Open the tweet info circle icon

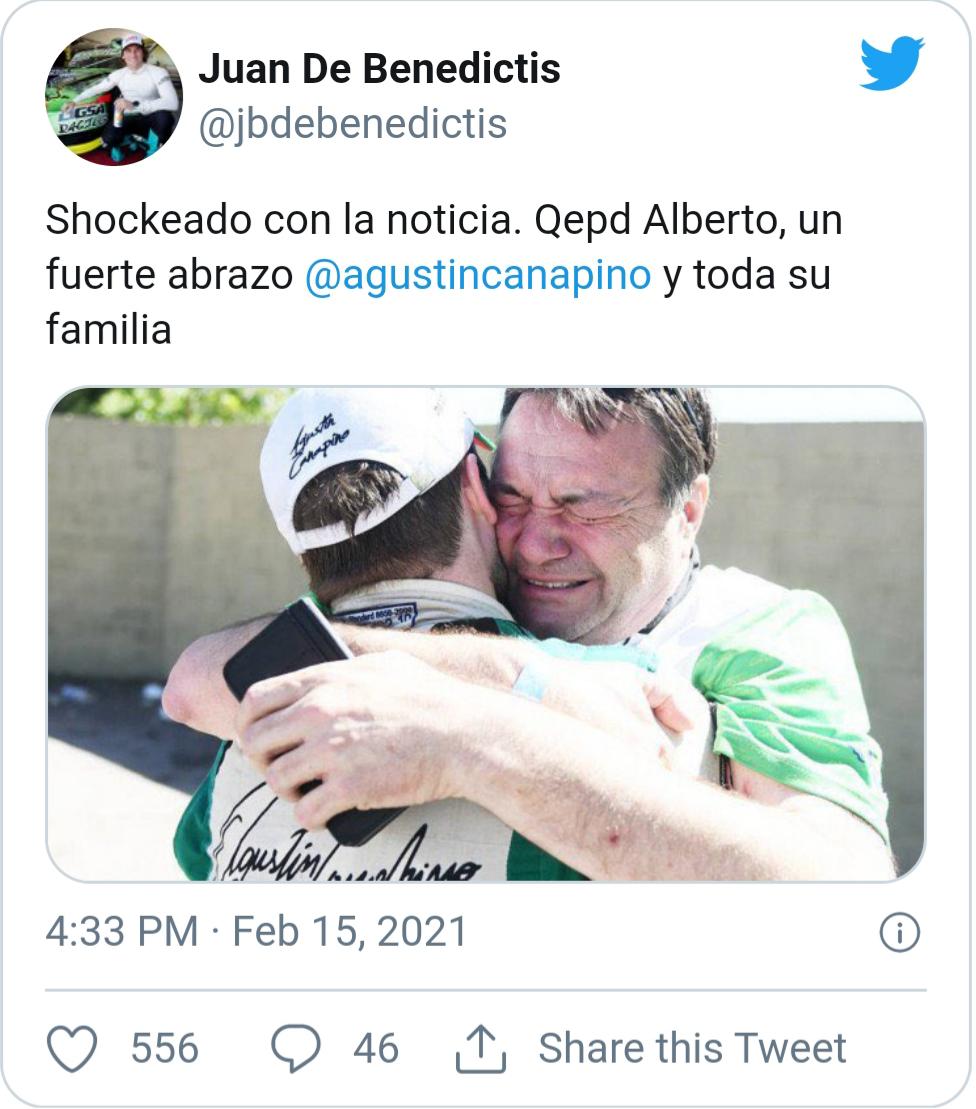900,932
